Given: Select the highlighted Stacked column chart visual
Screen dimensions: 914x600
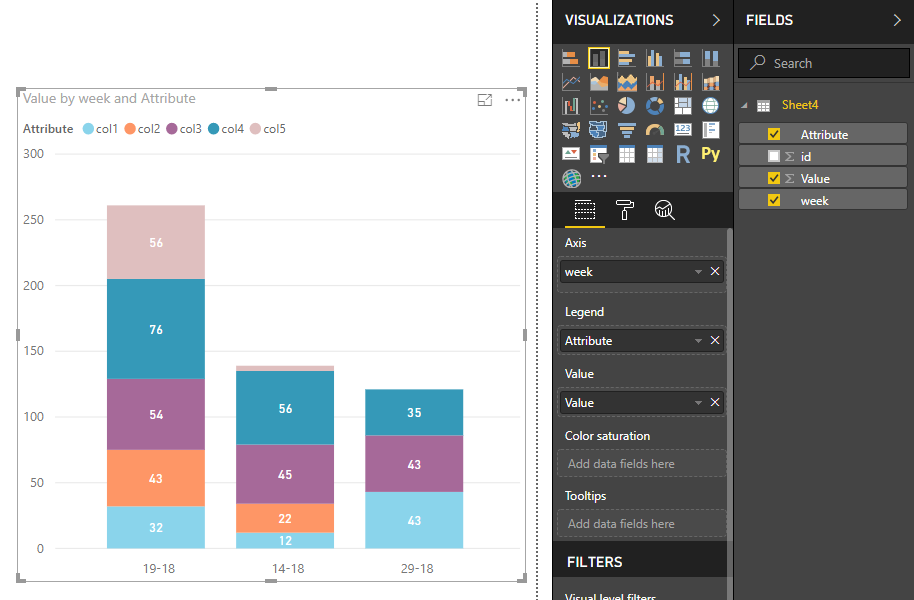Looking at the screenshot, I should coord(599,58).
